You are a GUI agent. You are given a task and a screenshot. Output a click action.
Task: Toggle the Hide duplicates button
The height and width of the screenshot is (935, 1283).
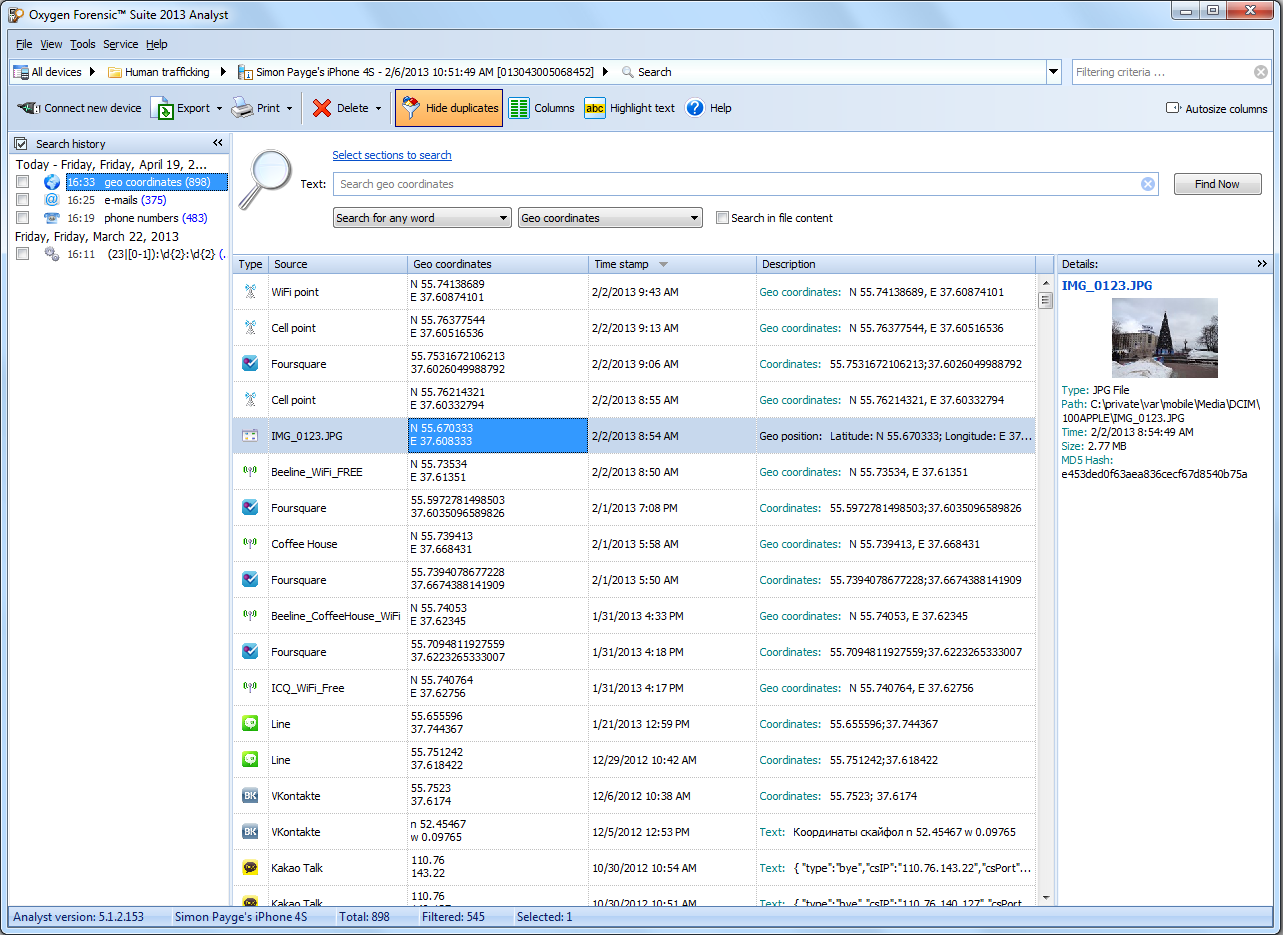[x=448, y=108]
